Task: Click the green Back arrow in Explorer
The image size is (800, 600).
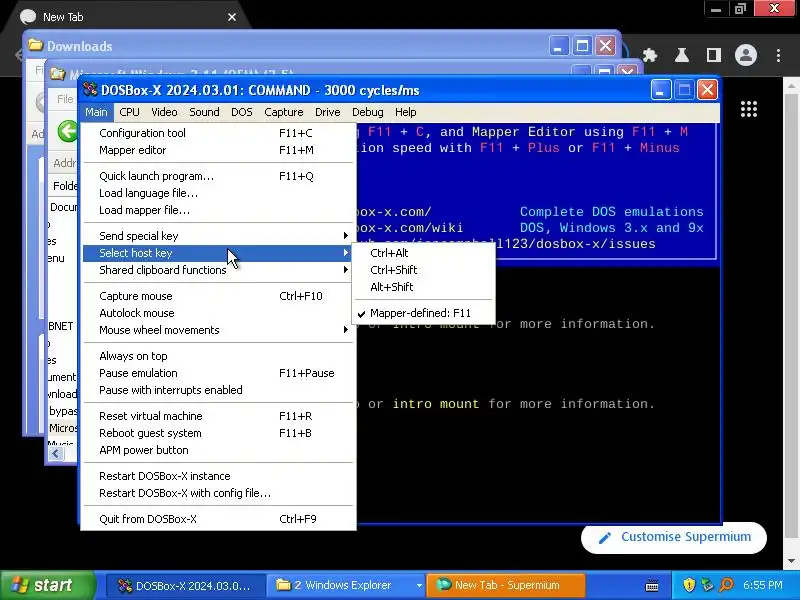Action: [x=67, y=132]
